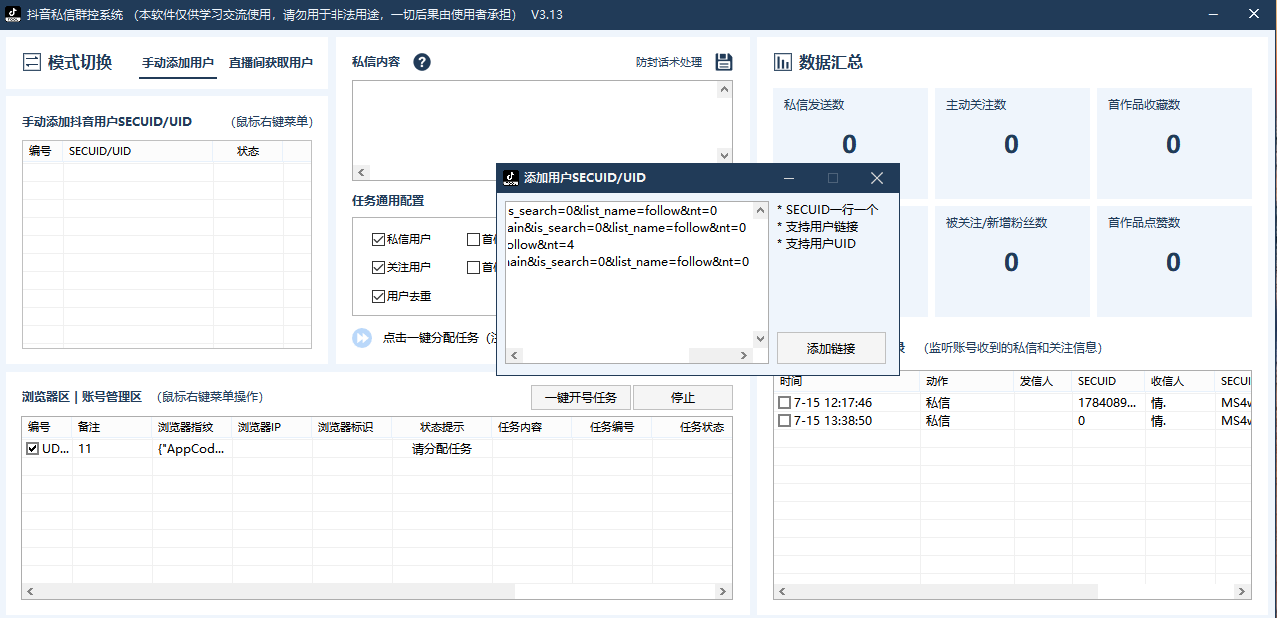Click left arrow of record table horizontal scrollbar

tap(782, 591)
